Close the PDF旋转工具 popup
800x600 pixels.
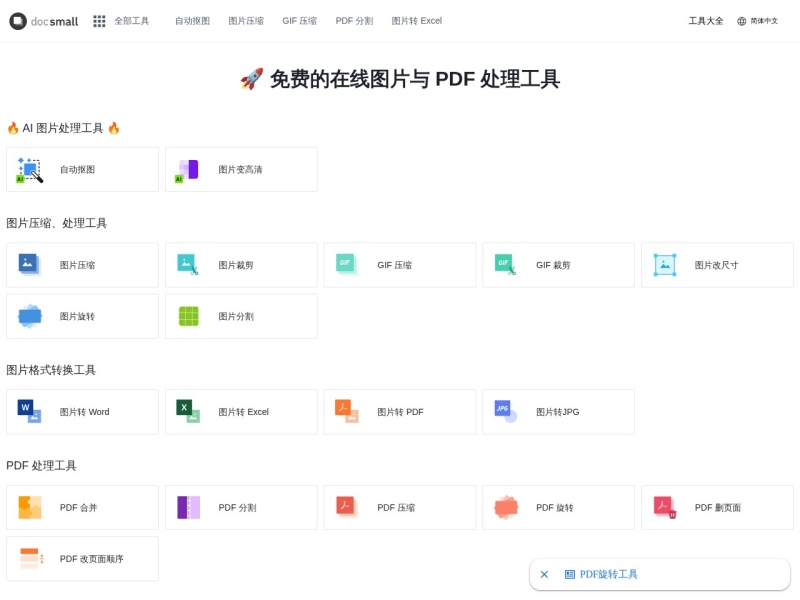544,574
